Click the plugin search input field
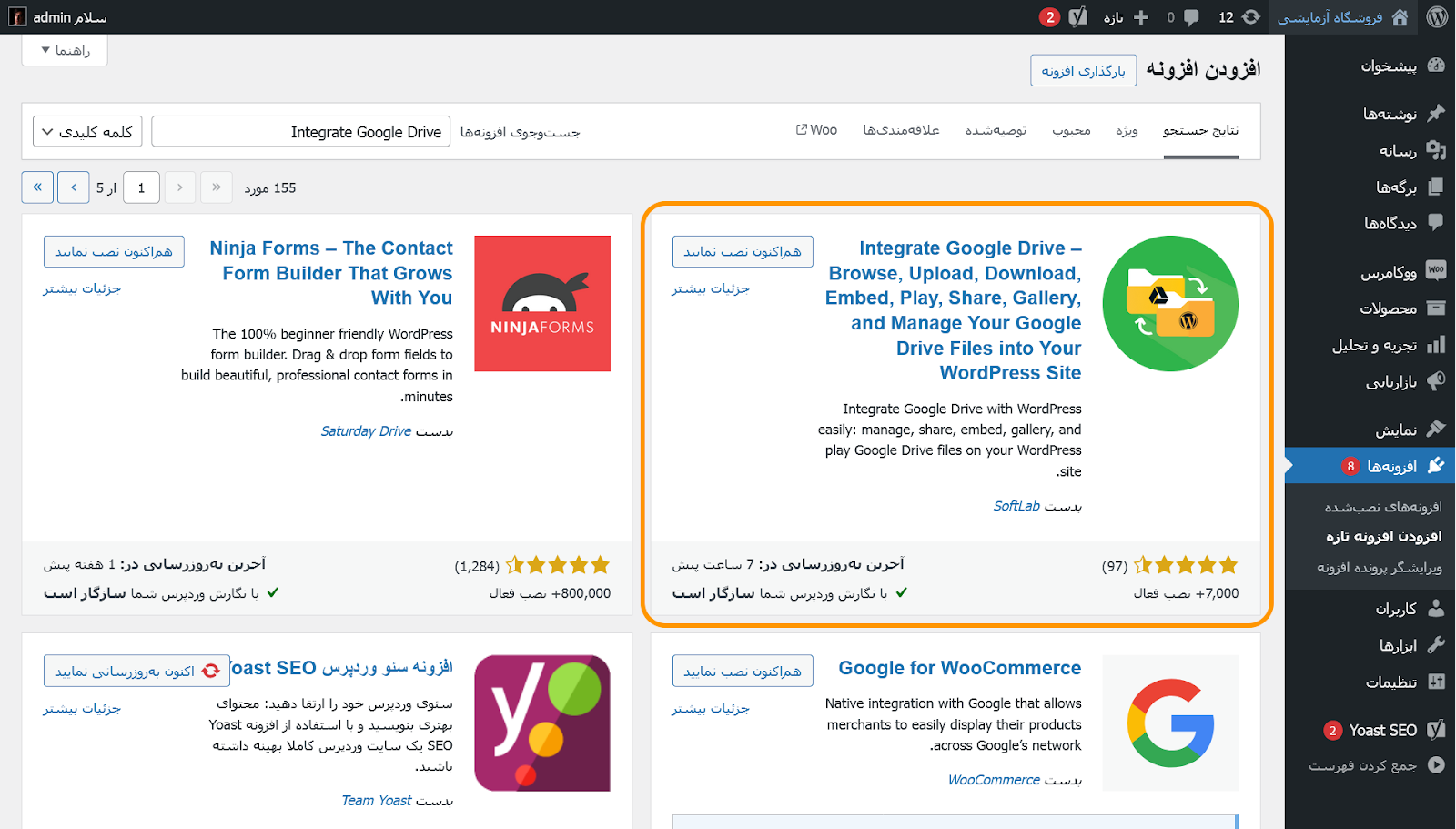This screenshot has height=829, width=1456. click(x=301, y=132)
